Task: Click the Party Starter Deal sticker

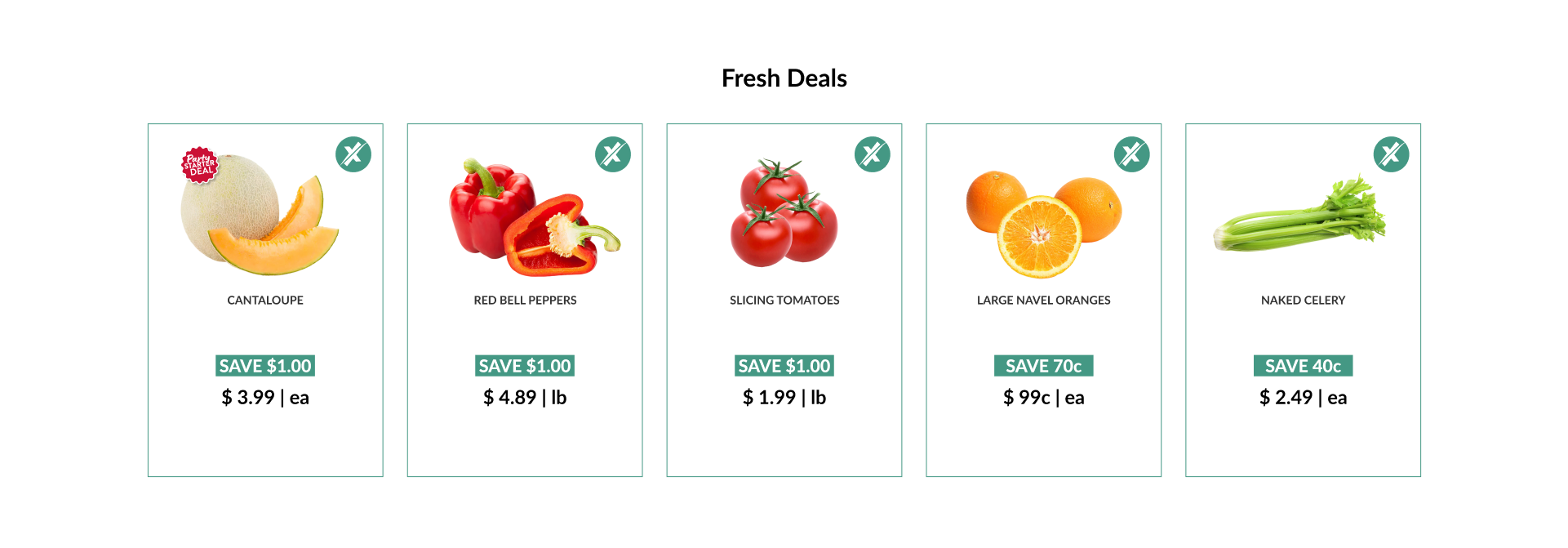Action: [x=200, y=165]
